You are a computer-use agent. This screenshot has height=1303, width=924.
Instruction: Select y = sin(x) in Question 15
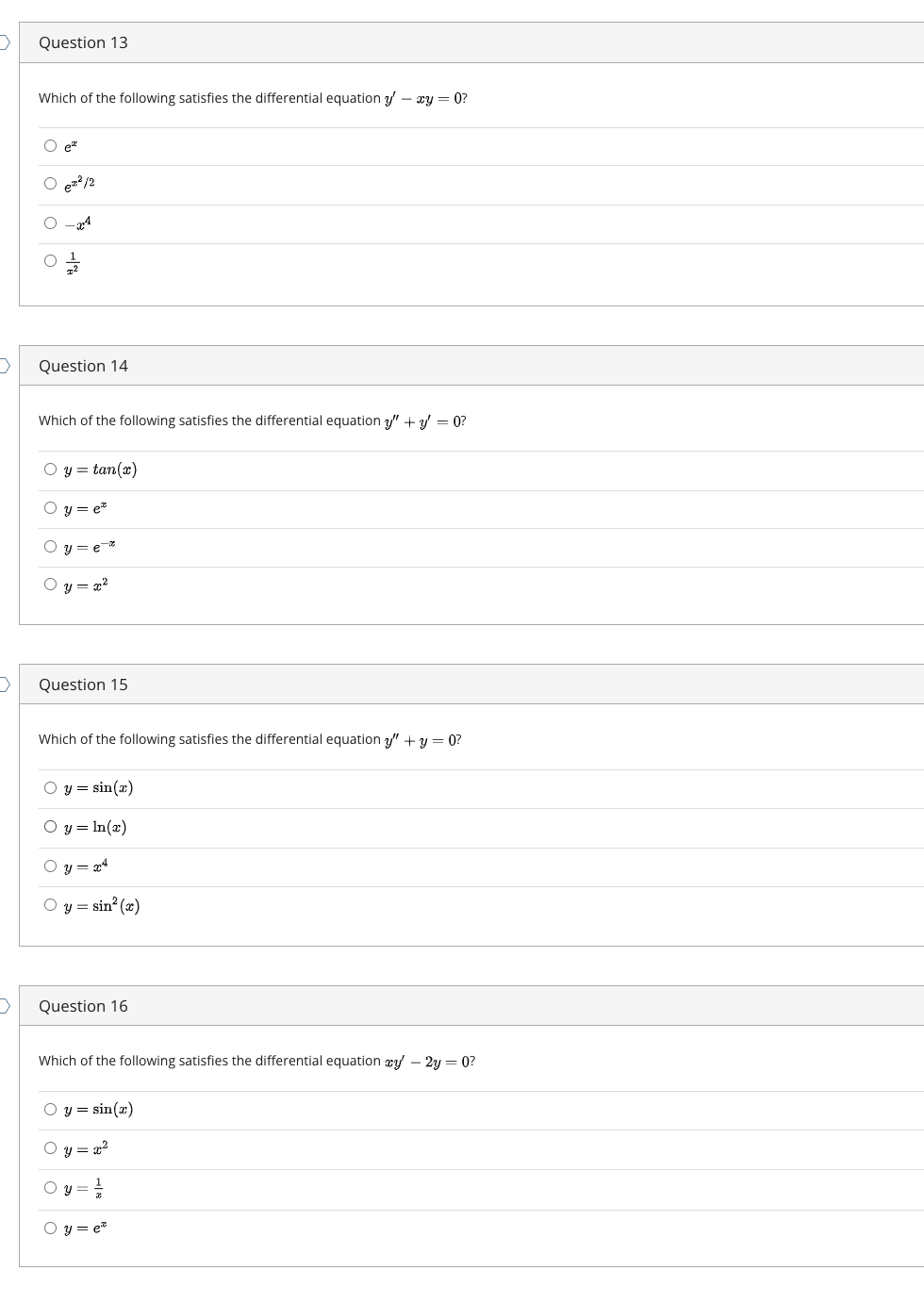(49, 786)
